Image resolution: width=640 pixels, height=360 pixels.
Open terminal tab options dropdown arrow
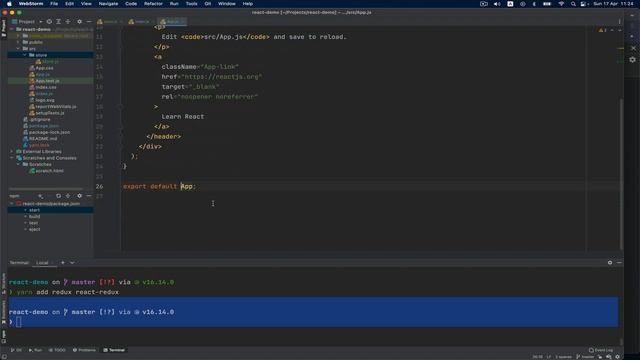point(72,262)
